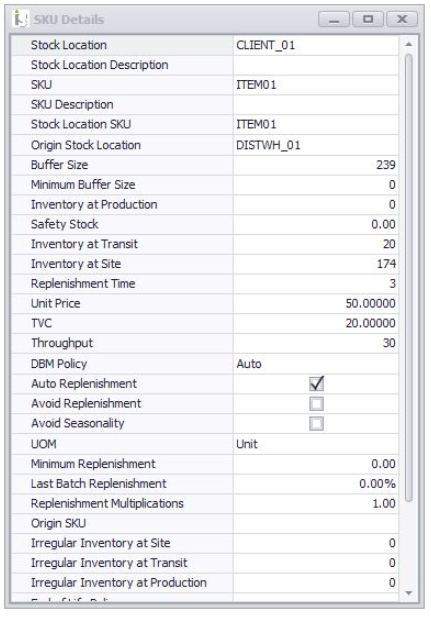The width and height of the screenshot is (431, 617).
Task: Select the Replenishment Time value field
Action: pos(316,284)
